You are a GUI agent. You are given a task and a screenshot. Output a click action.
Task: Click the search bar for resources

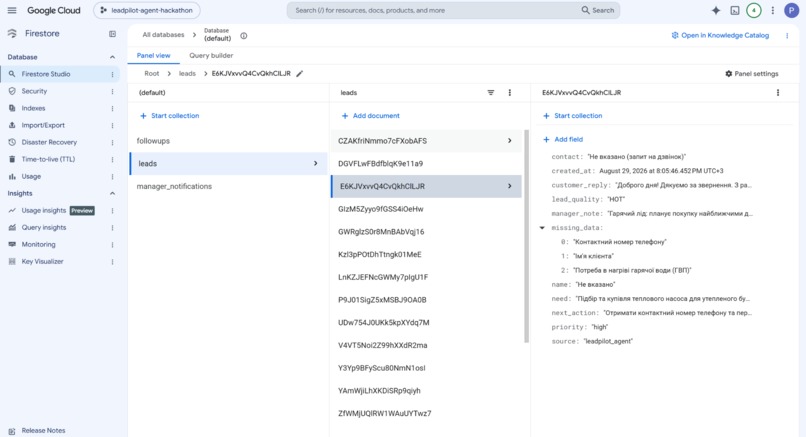pyautogui.click(x=432, y=10)
